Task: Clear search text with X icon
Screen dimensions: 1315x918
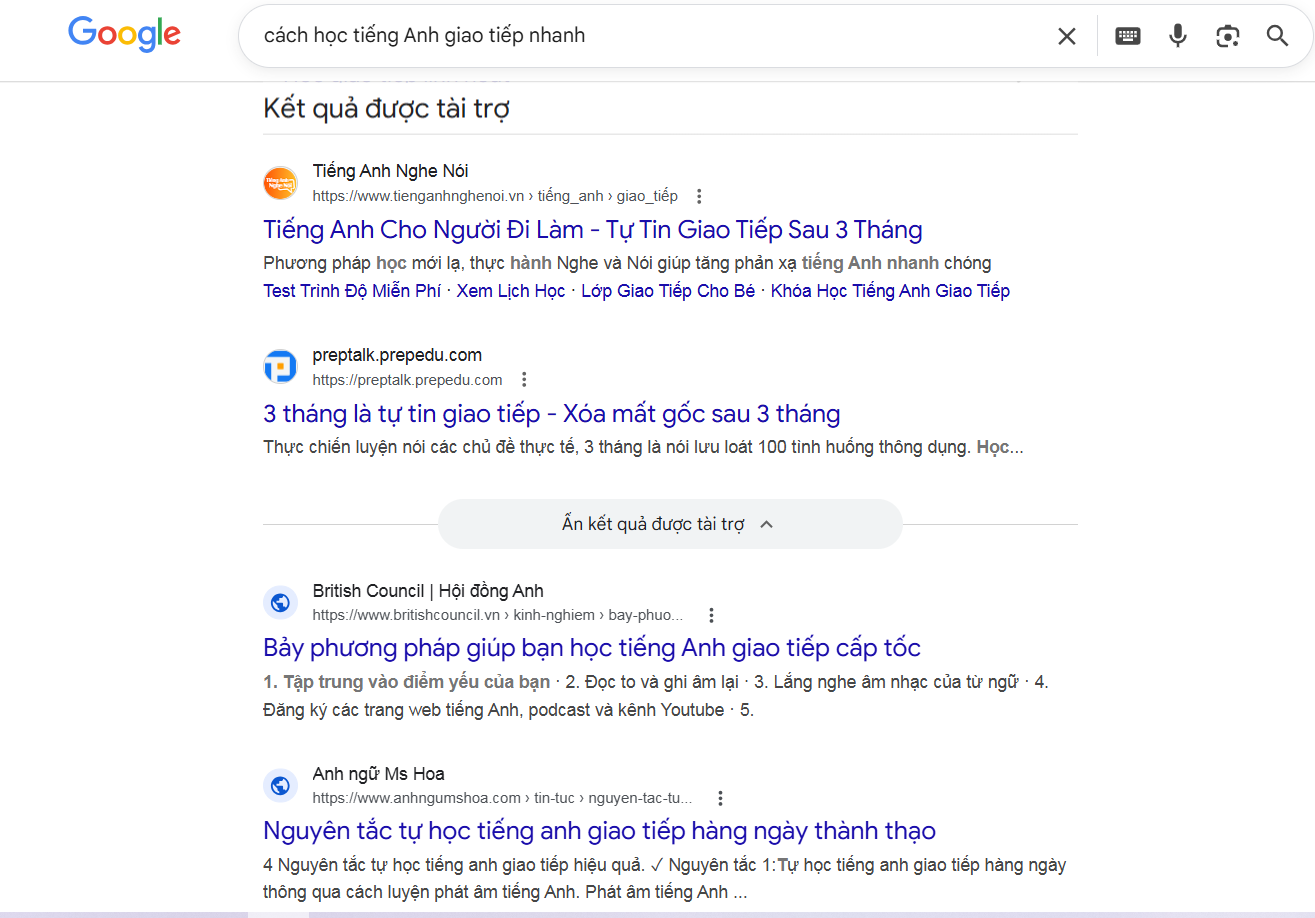Action: click(x=1067, y=36)
